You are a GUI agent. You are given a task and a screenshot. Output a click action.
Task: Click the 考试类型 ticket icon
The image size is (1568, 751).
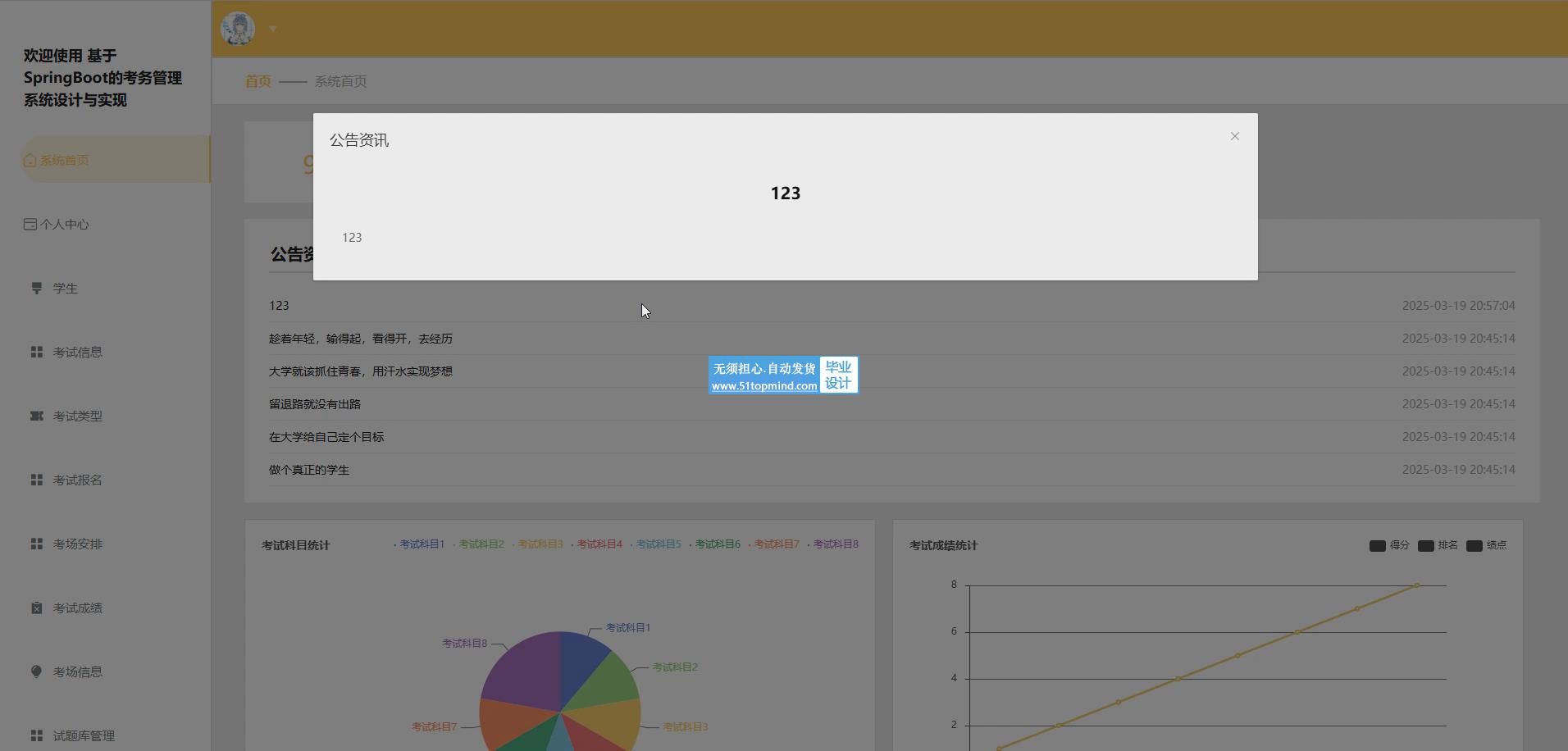coord(37,416)
